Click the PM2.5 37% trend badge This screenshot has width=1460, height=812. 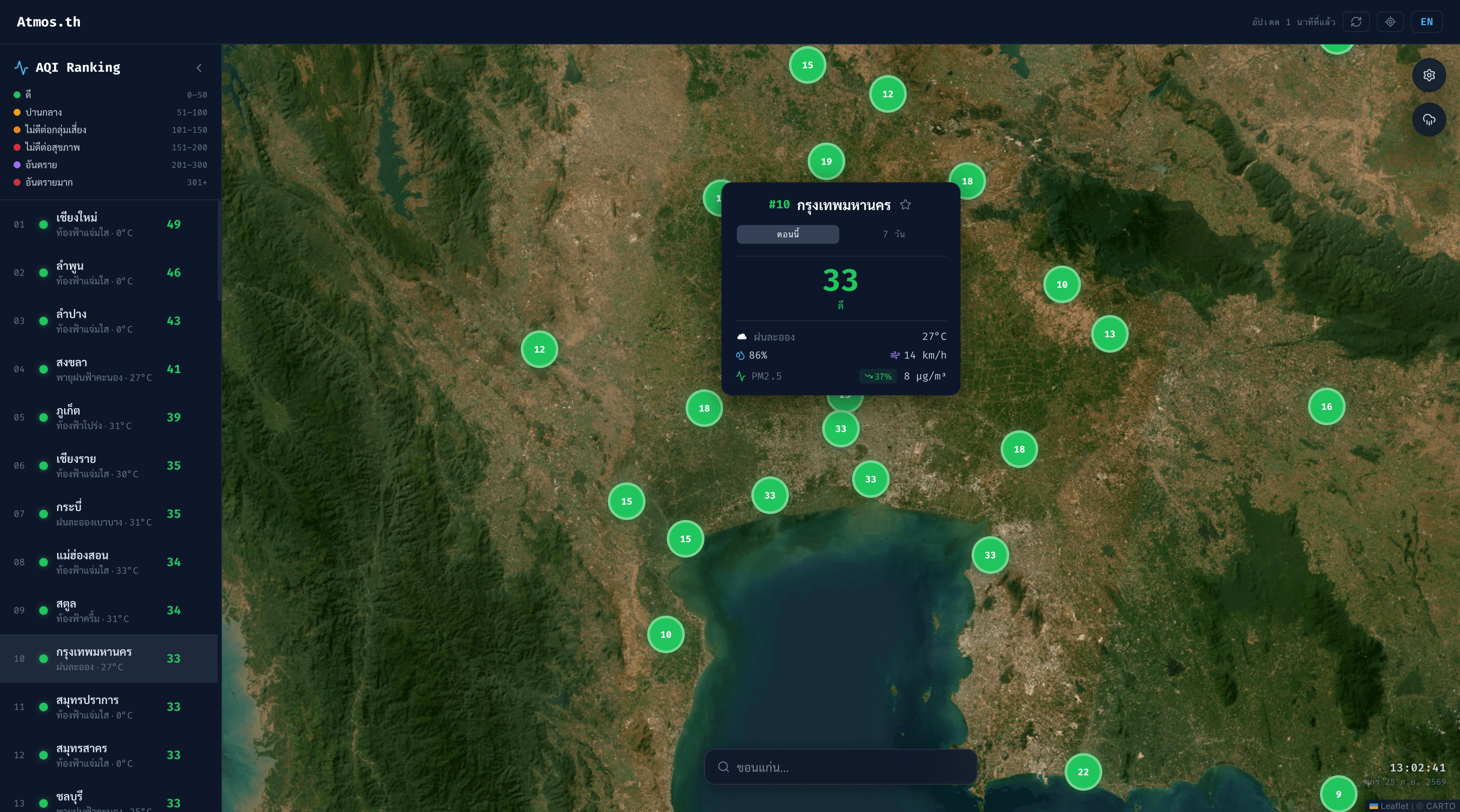click(877, 376)
